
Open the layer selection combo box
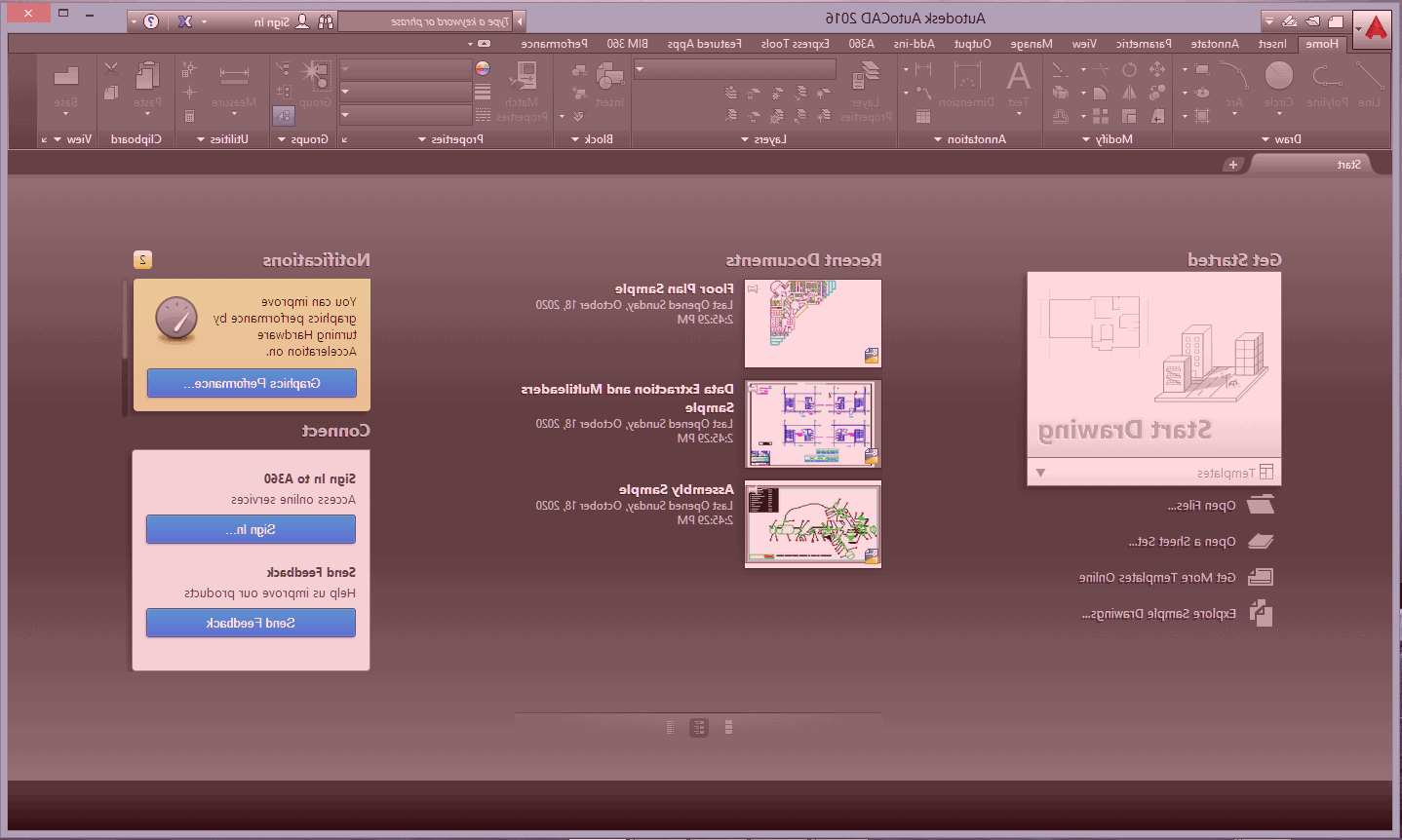735,69
